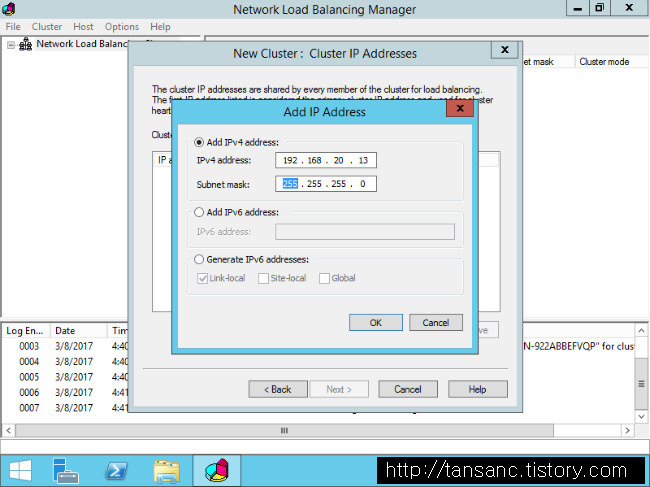Select the Add IPv4 address radio button

click(199, 142)
